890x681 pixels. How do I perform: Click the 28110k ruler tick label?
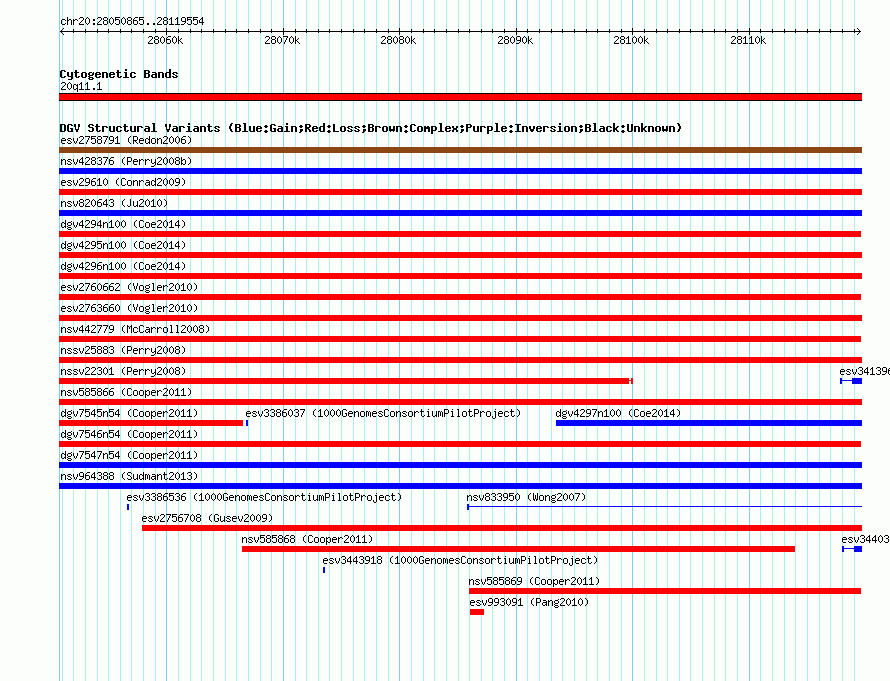(748, 40)
